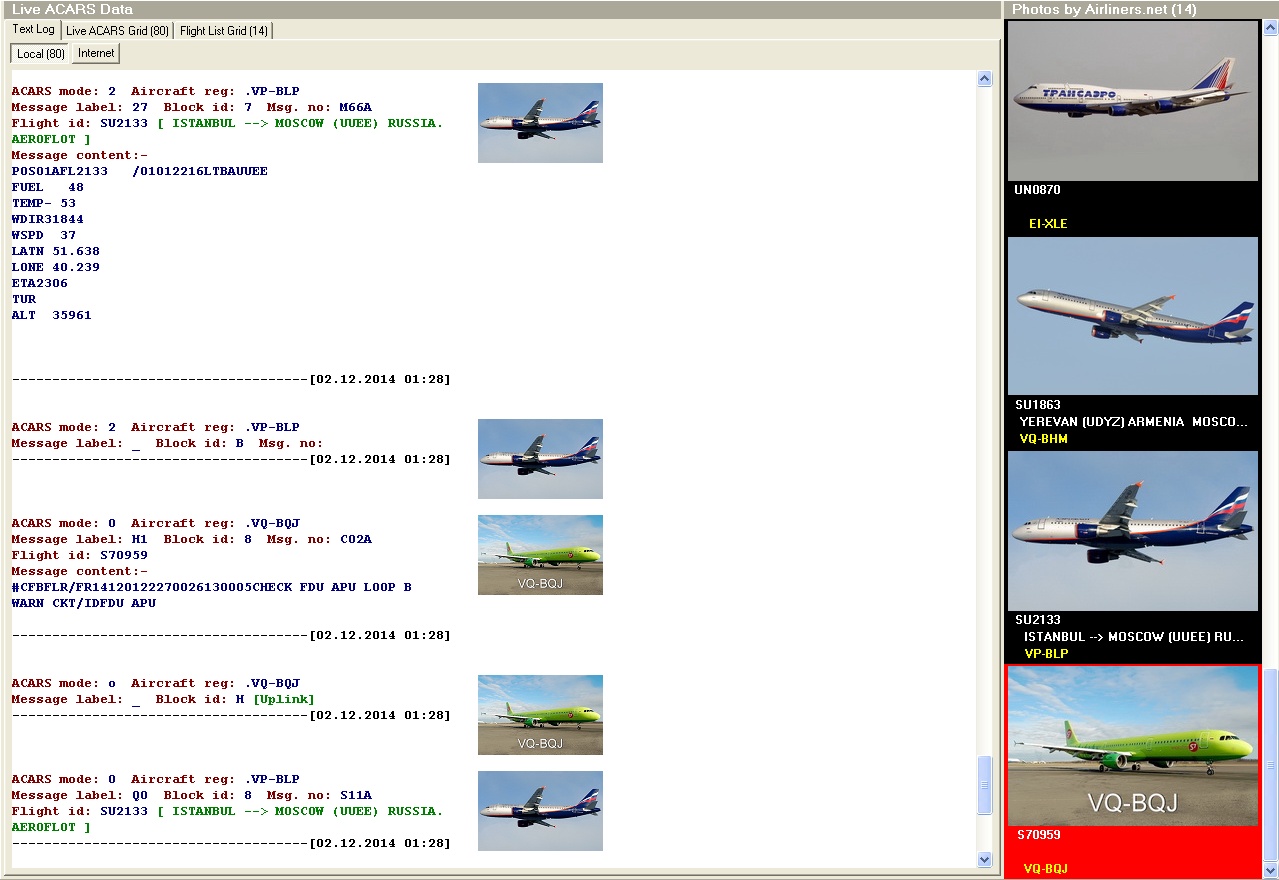
Task: Click the photos panel scroll-down arrow
Action: [x=1271, y=870]
